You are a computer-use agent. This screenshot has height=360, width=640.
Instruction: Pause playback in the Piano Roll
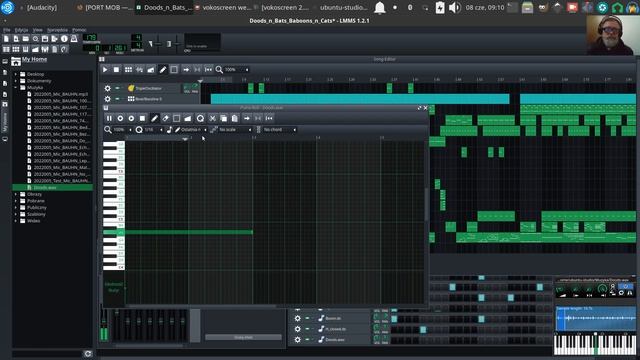tap(109, 118)
